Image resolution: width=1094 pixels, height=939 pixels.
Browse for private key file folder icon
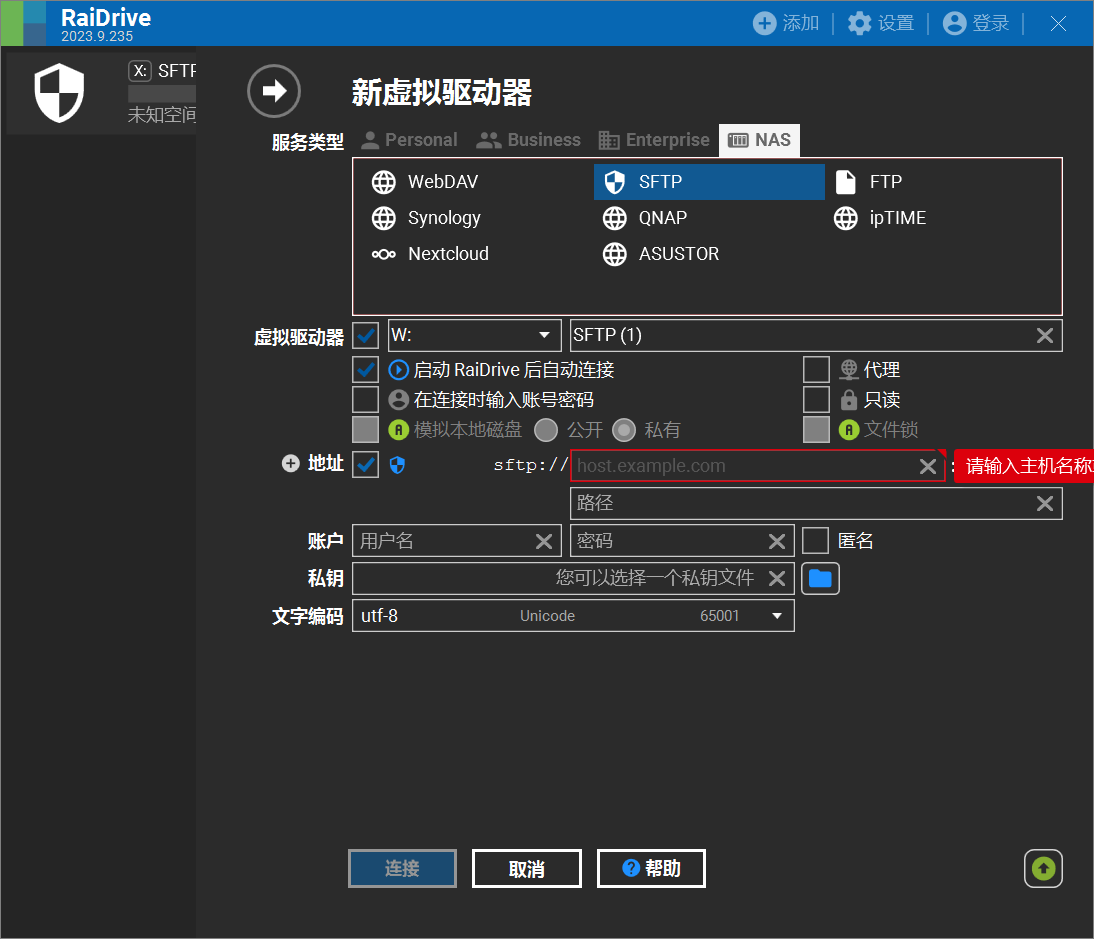(820, 578)
